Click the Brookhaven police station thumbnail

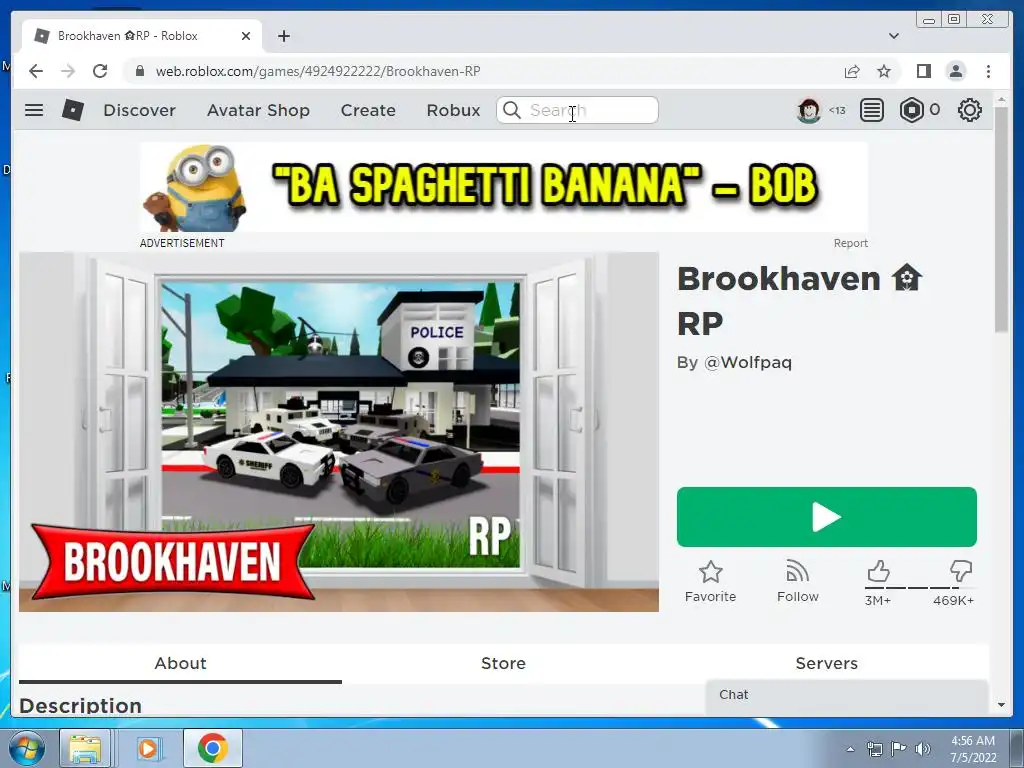point(339,432)
